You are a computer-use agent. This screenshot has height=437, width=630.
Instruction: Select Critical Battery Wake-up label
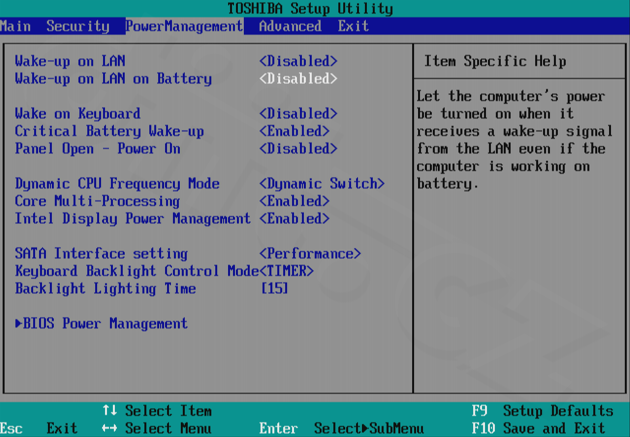109,131
